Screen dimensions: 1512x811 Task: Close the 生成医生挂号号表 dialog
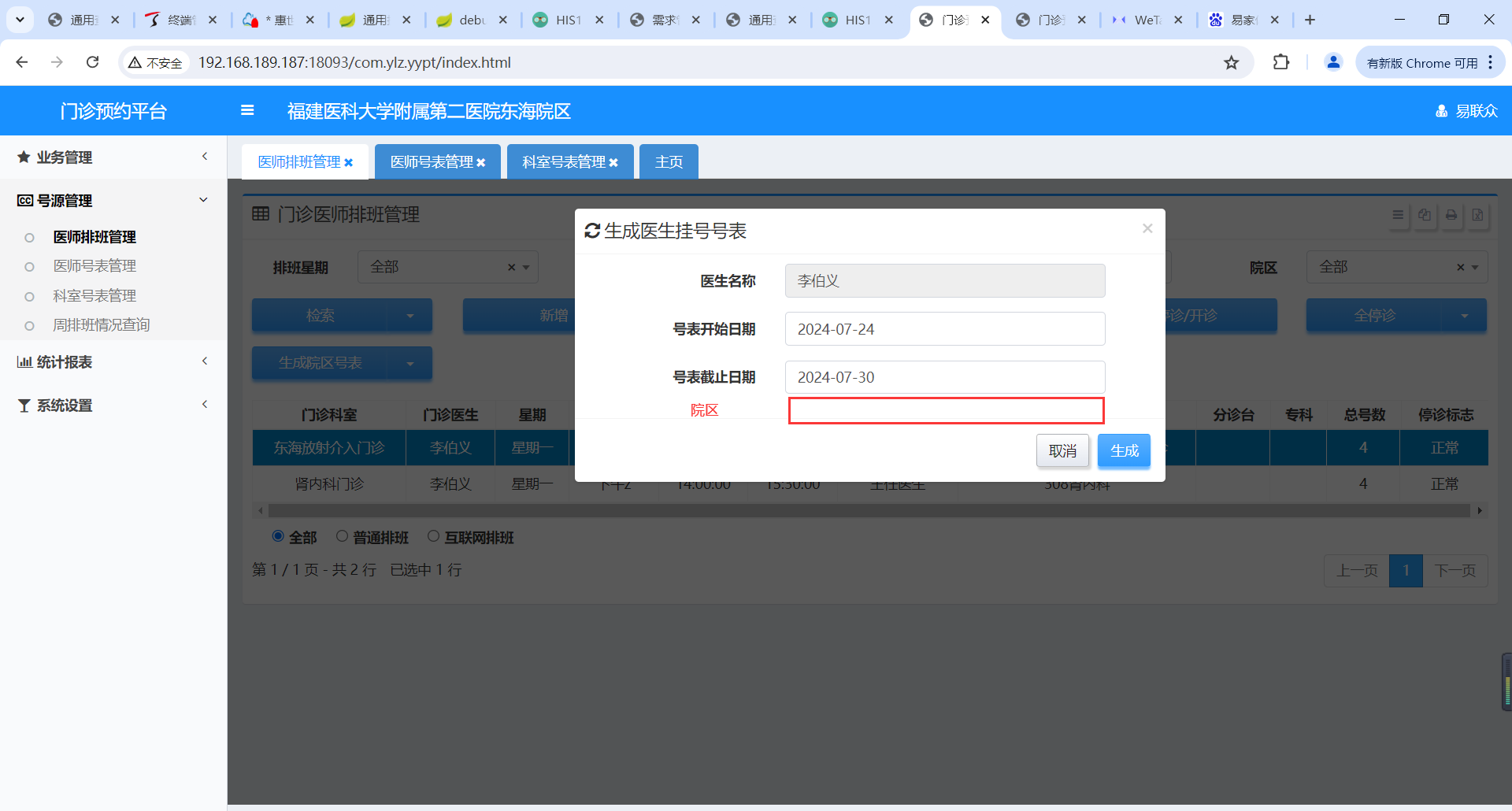[1147, 228]
